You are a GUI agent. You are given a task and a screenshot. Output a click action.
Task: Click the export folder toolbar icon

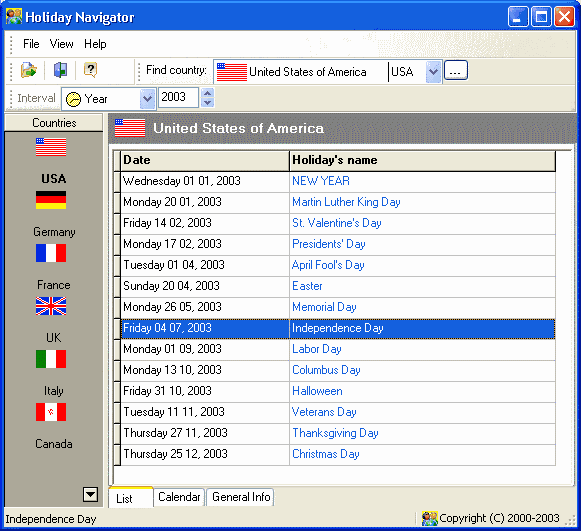(x=29, y=70)
